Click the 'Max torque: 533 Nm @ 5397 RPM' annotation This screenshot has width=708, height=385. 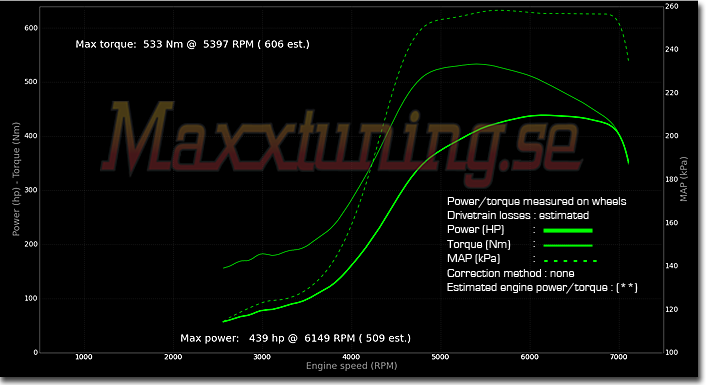click(x=192, y=44)
